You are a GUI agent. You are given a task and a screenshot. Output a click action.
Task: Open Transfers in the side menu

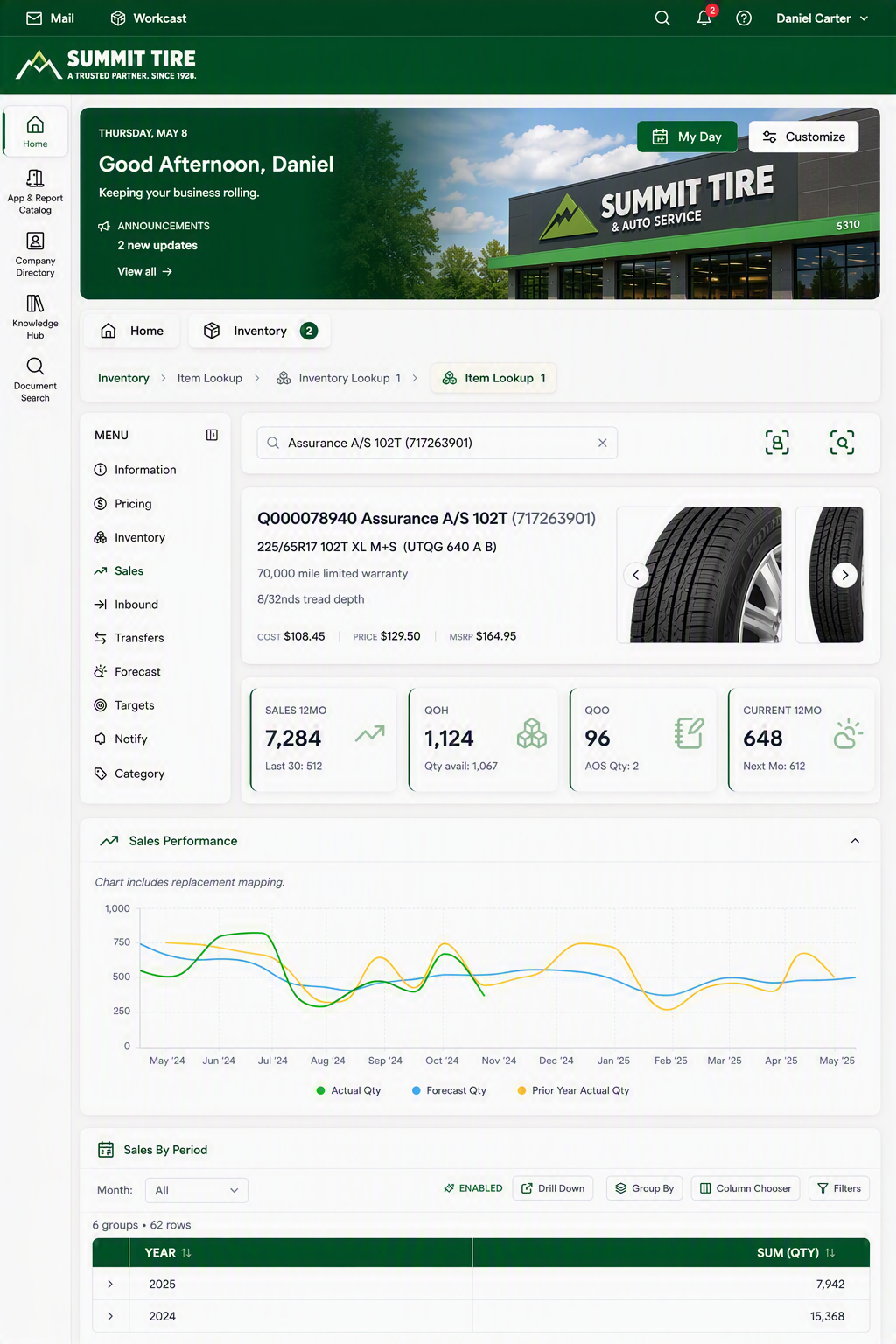129,638
